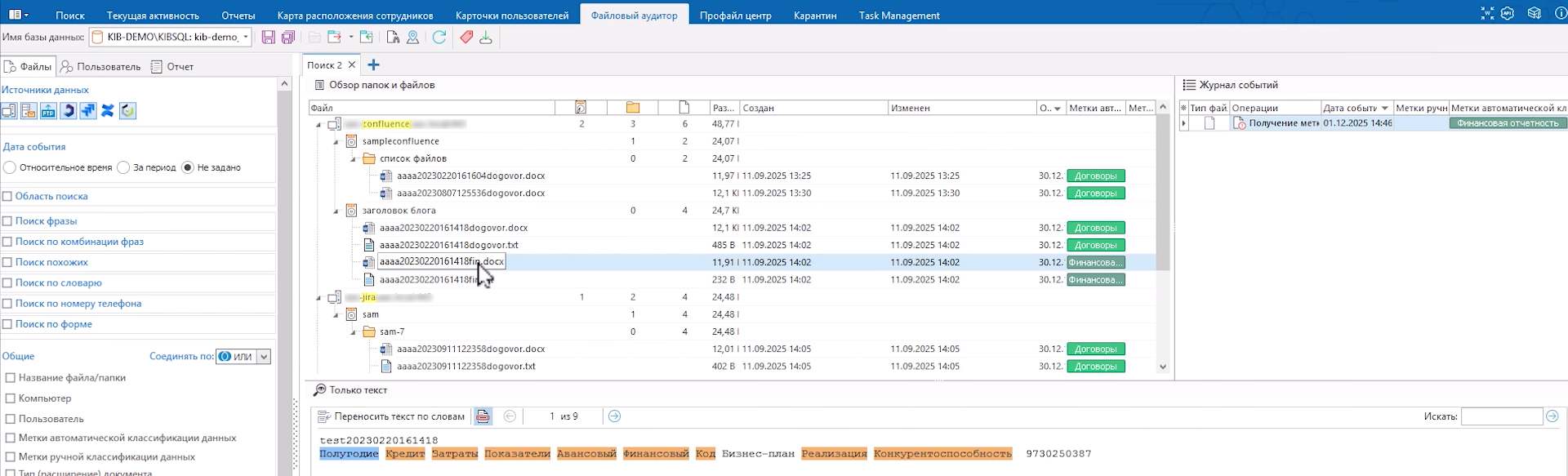Viewport: 1568px width, 476px height.
Task: Enable the 'Поиск фразы' checkbox
Action: (7, 221)
